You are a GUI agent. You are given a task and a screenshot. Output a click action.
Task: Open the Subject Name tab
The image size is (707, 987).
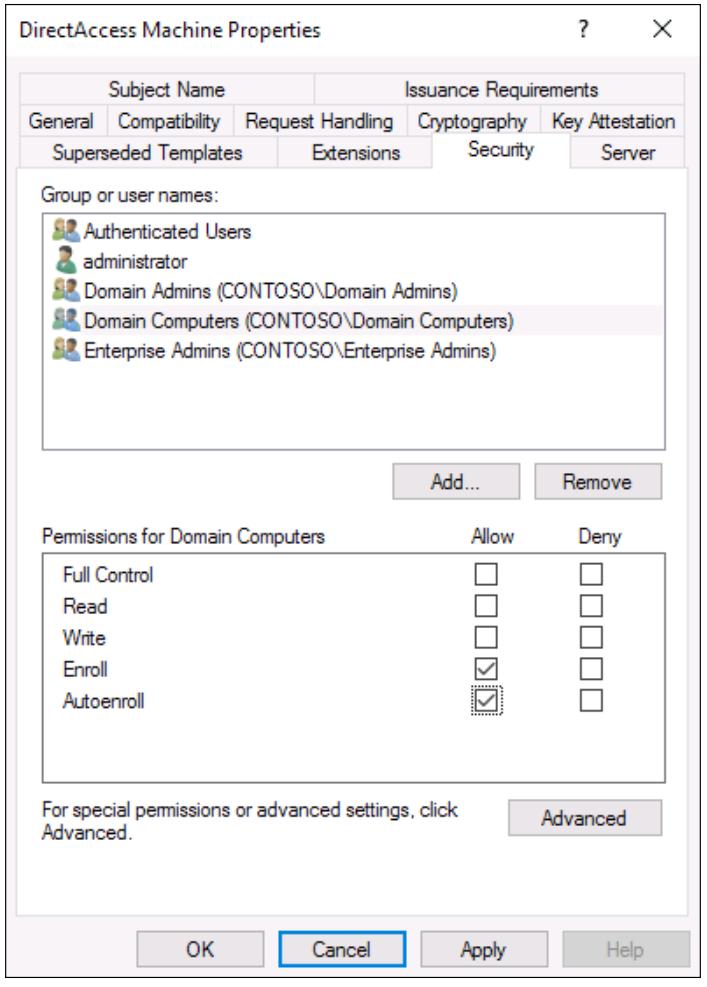[167, 89]
